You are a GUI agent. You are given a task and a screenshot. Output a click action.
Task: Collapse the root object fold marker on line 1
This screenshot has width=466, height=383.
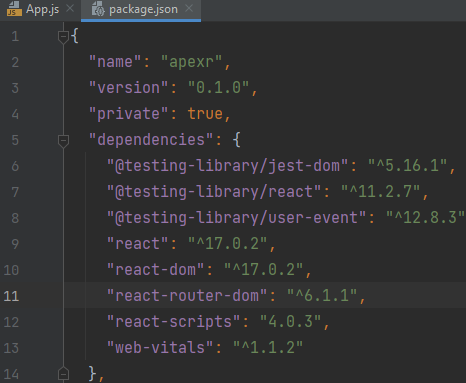point(63,37)
